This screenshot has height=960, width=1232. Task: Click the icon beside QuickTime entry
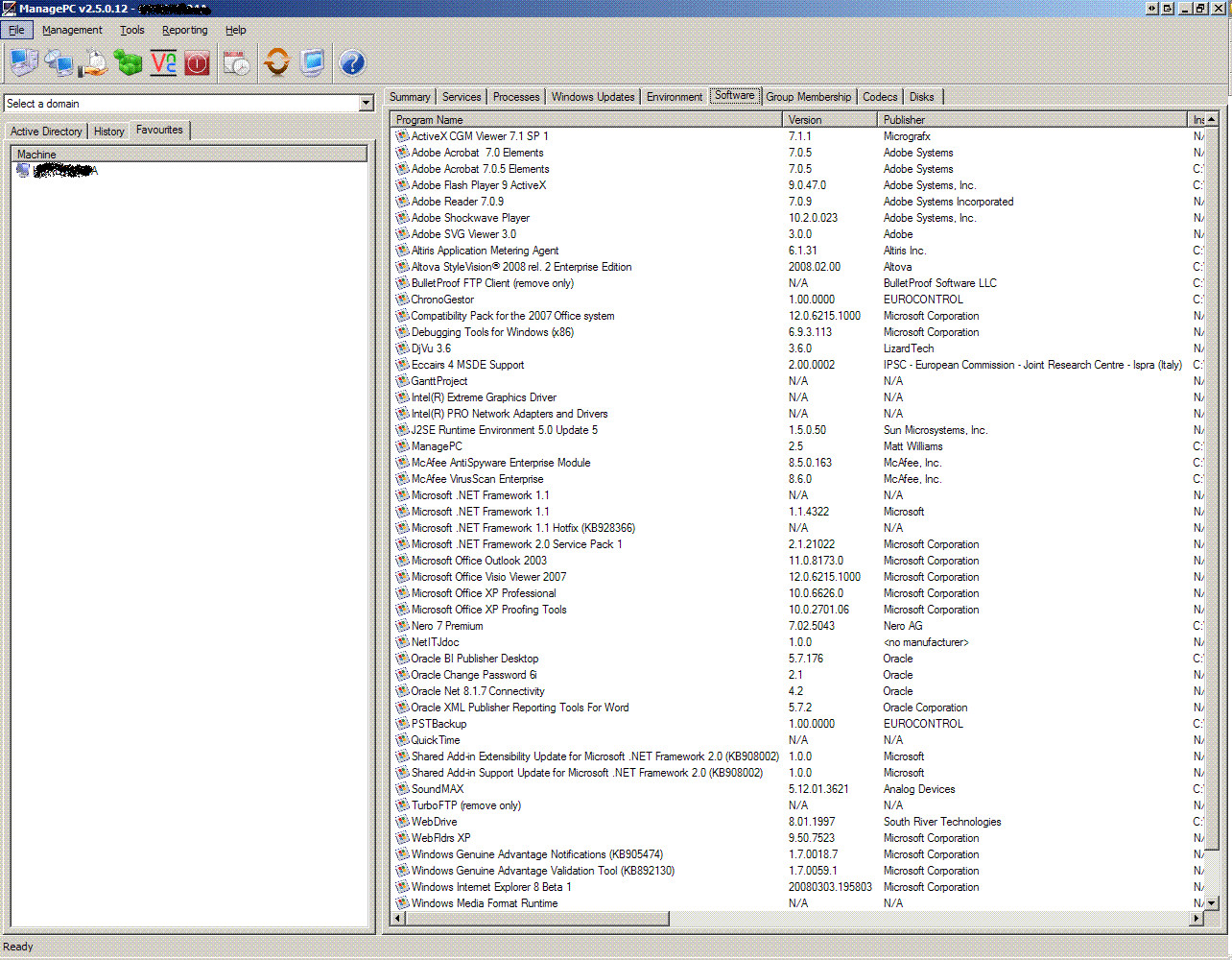[x=403, y=740]
